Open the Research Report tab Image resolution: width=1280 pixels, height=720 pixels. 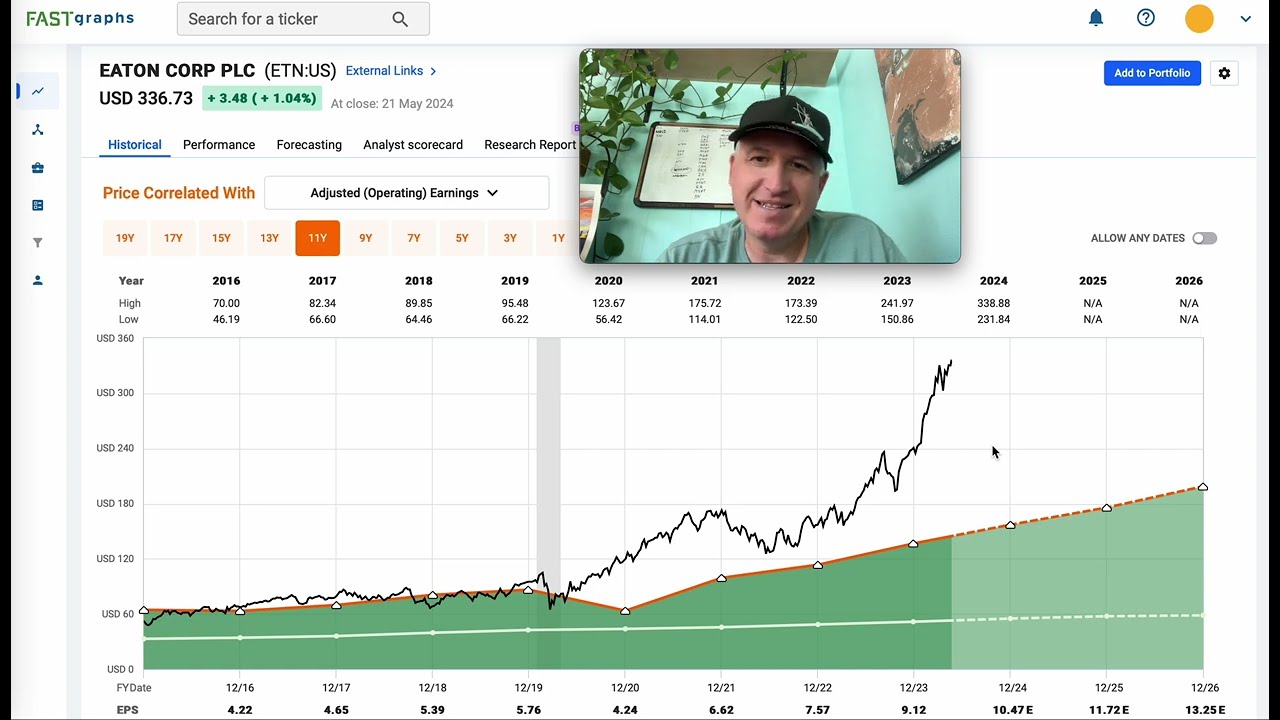[530, 145]
